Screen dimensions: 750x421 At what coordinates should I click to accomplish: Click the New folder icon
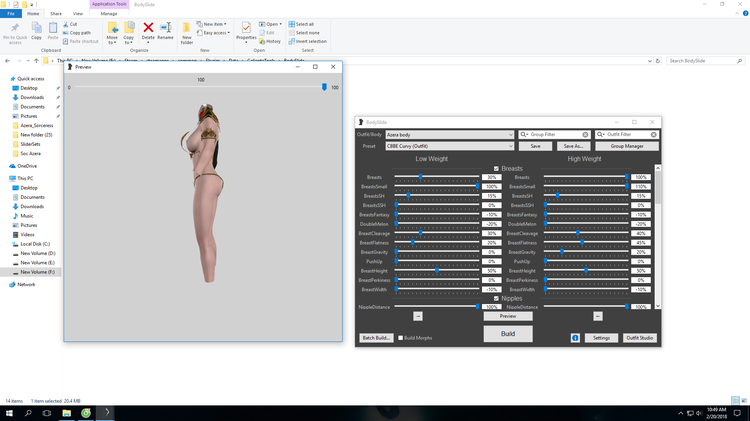tap(187, 28)
